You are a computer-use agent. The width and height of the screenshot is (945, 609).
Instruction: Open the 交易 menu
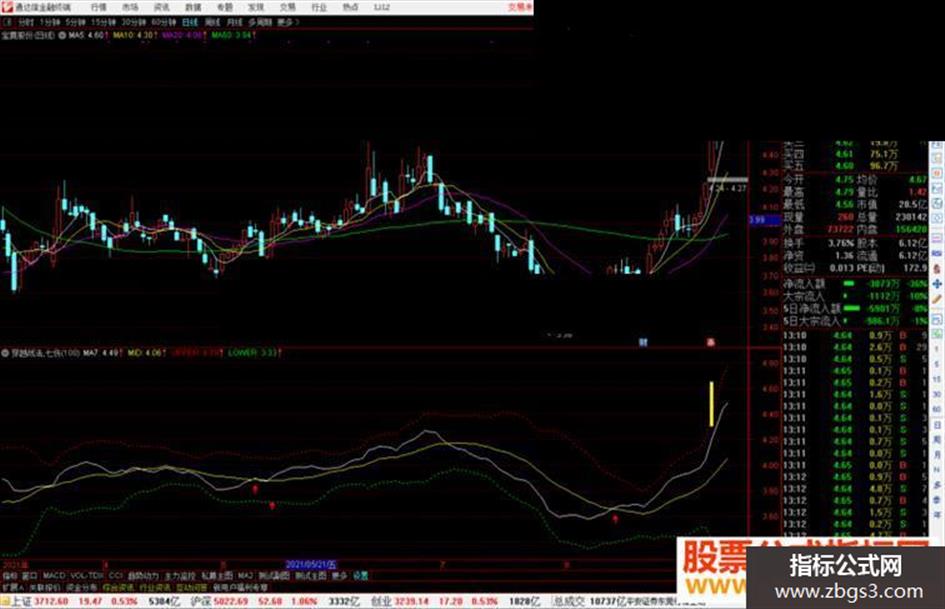point(287,7)
